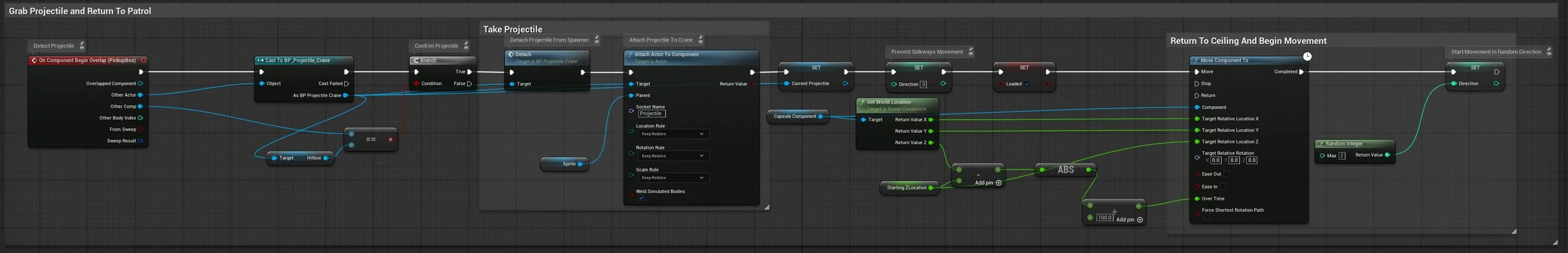The width and height of the screenshot is (1568, 253).
Task: Toggle the Loaded checkbox on the SET node
Action: [x=1027, y=84]
